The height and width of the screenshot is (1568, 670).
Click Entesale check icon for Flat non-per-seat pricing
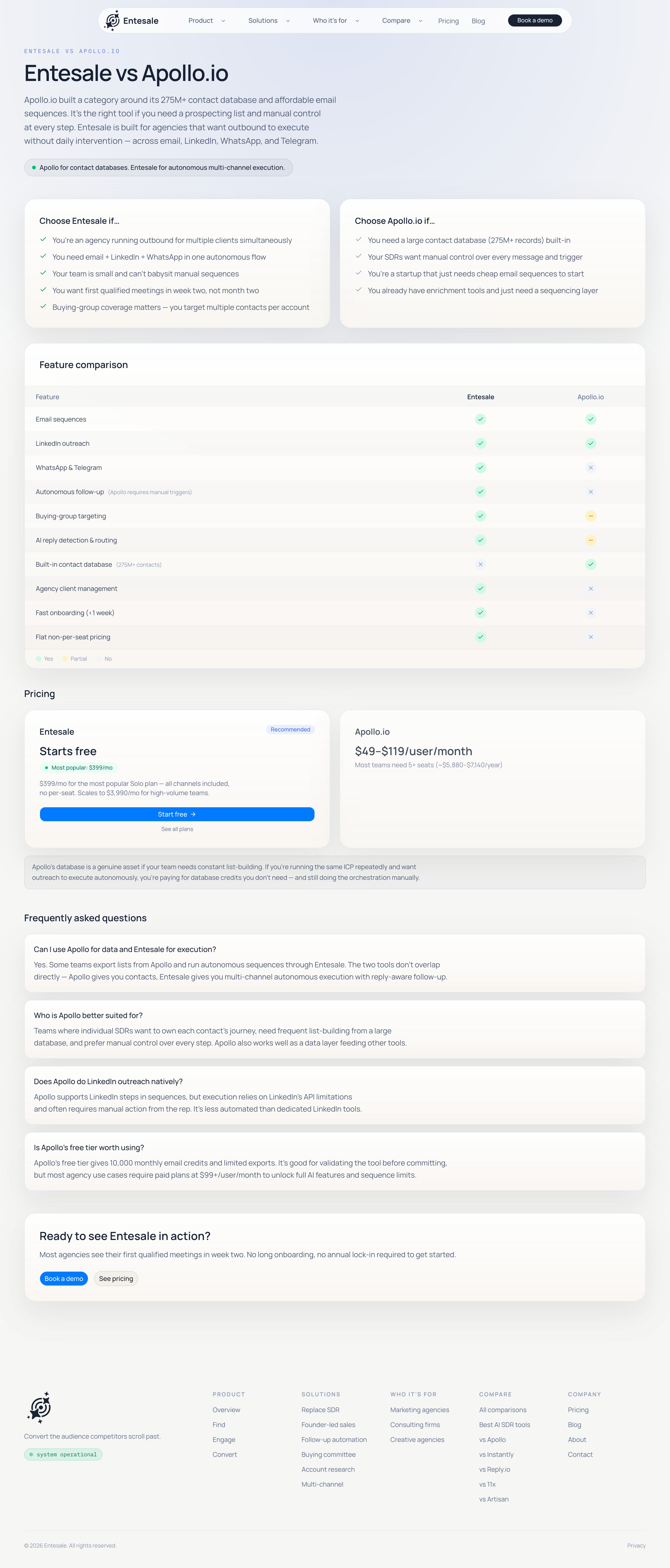point(480,637)
